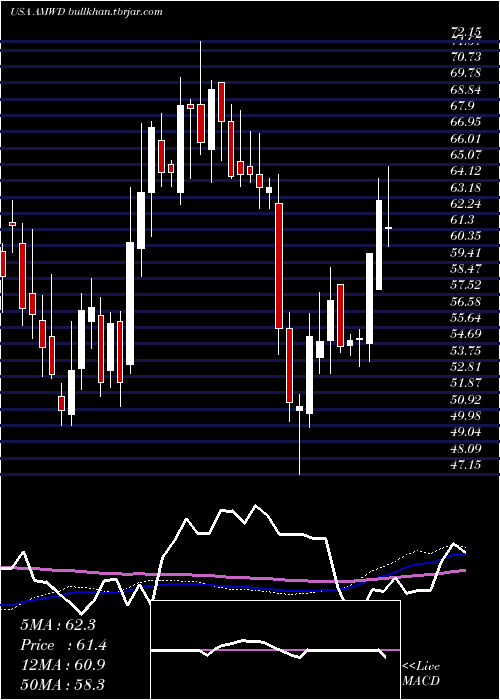This screenshot has height=700, width=500.
Task: Click the 51.87 price axis label
Action: coord(466,383)
